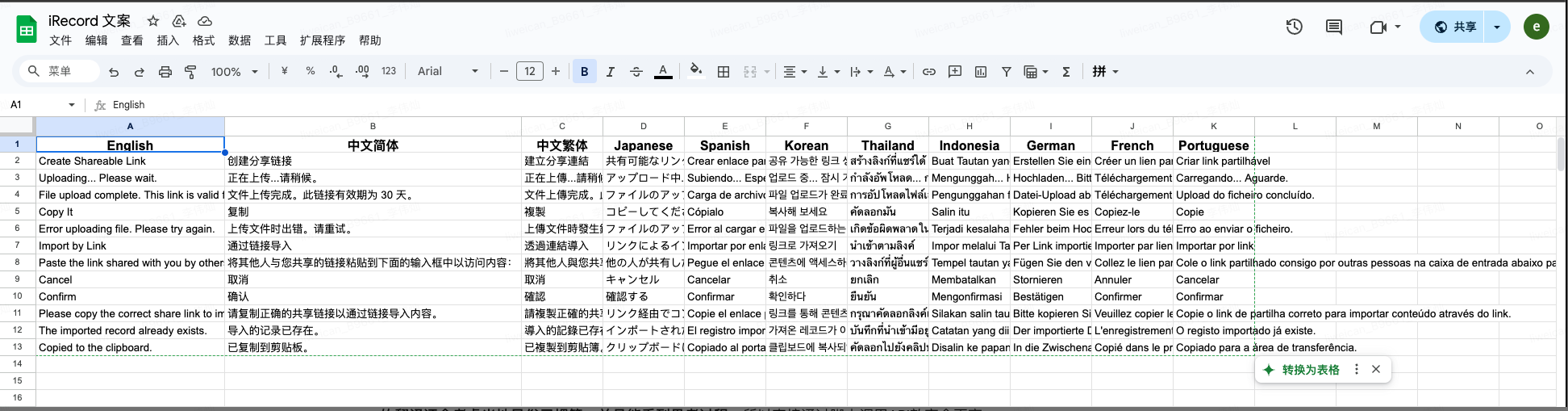Screen dimensions: 1568x411
Task: Toggle strikethrough formatting
Action: click(x=636, y=72)
